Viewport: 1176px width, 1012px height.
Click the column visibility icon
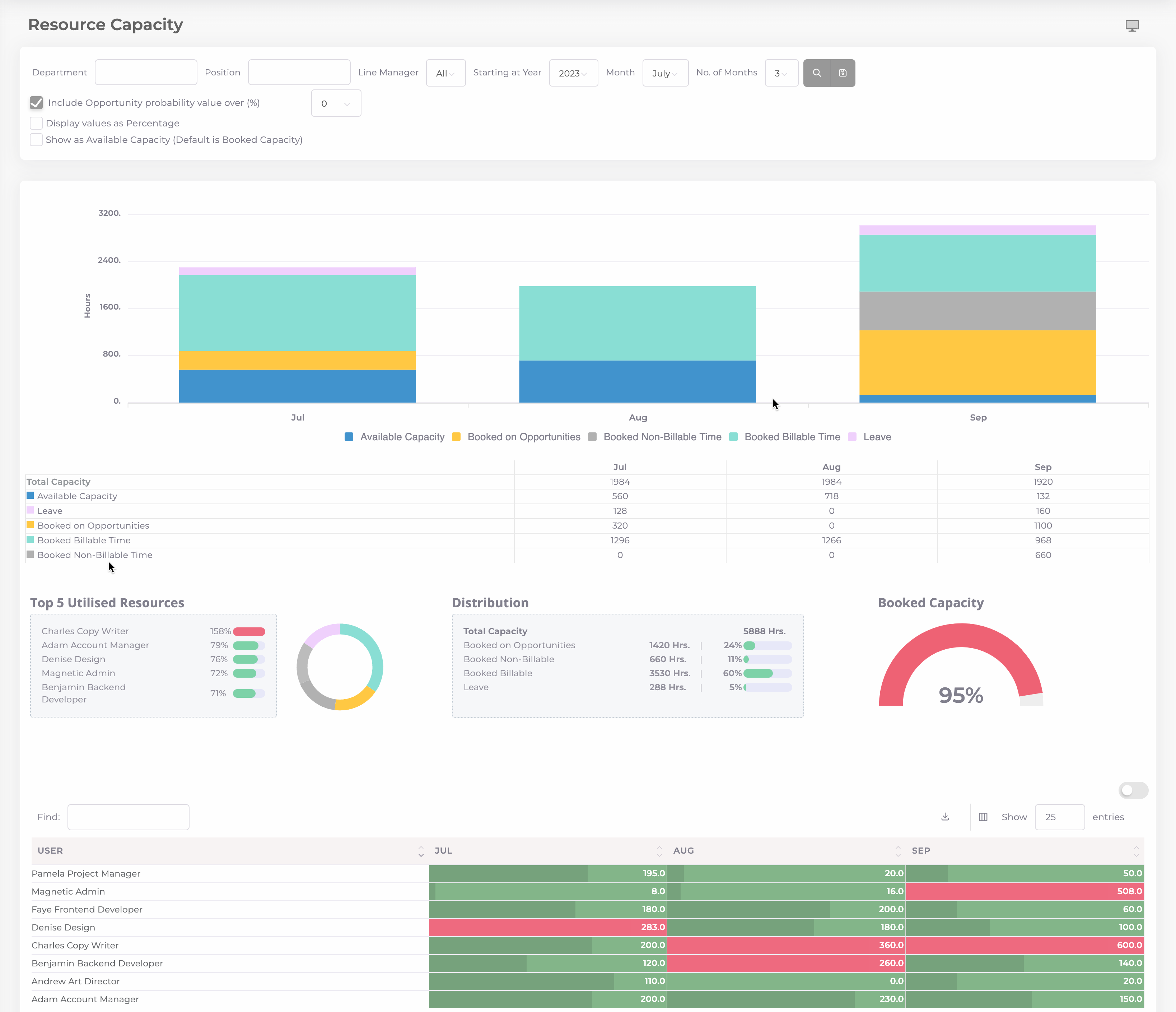(x=983, y=817)
